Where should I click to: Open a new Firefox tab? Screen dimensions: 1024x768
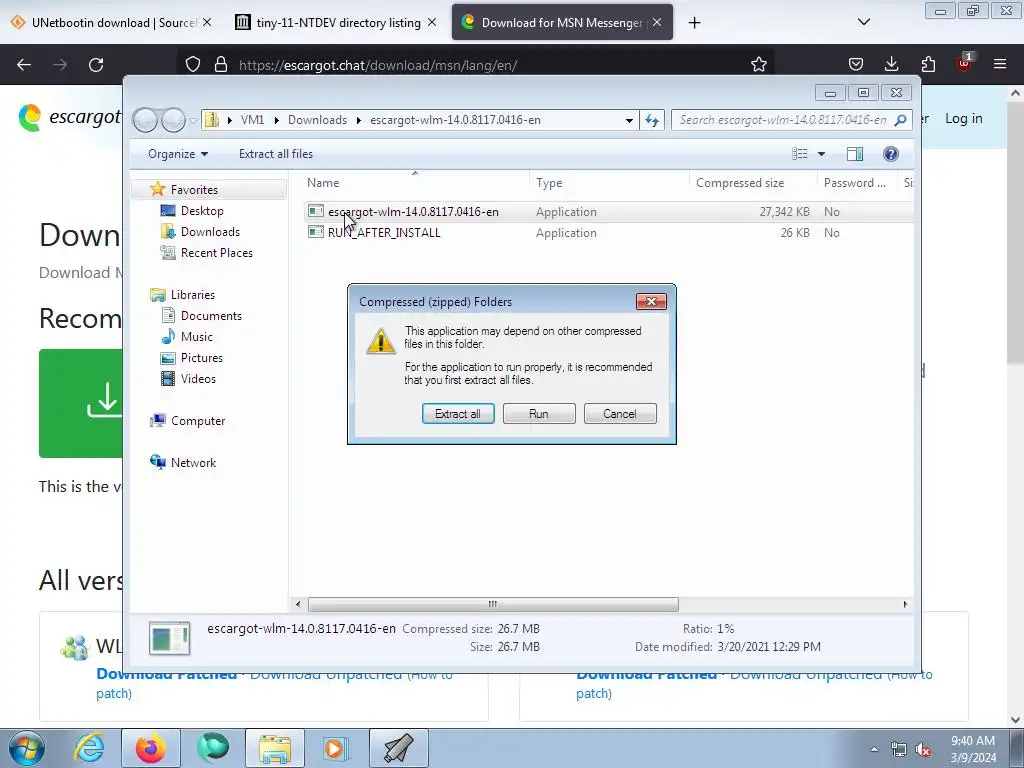pyautogui.click(x=694, y=23)
